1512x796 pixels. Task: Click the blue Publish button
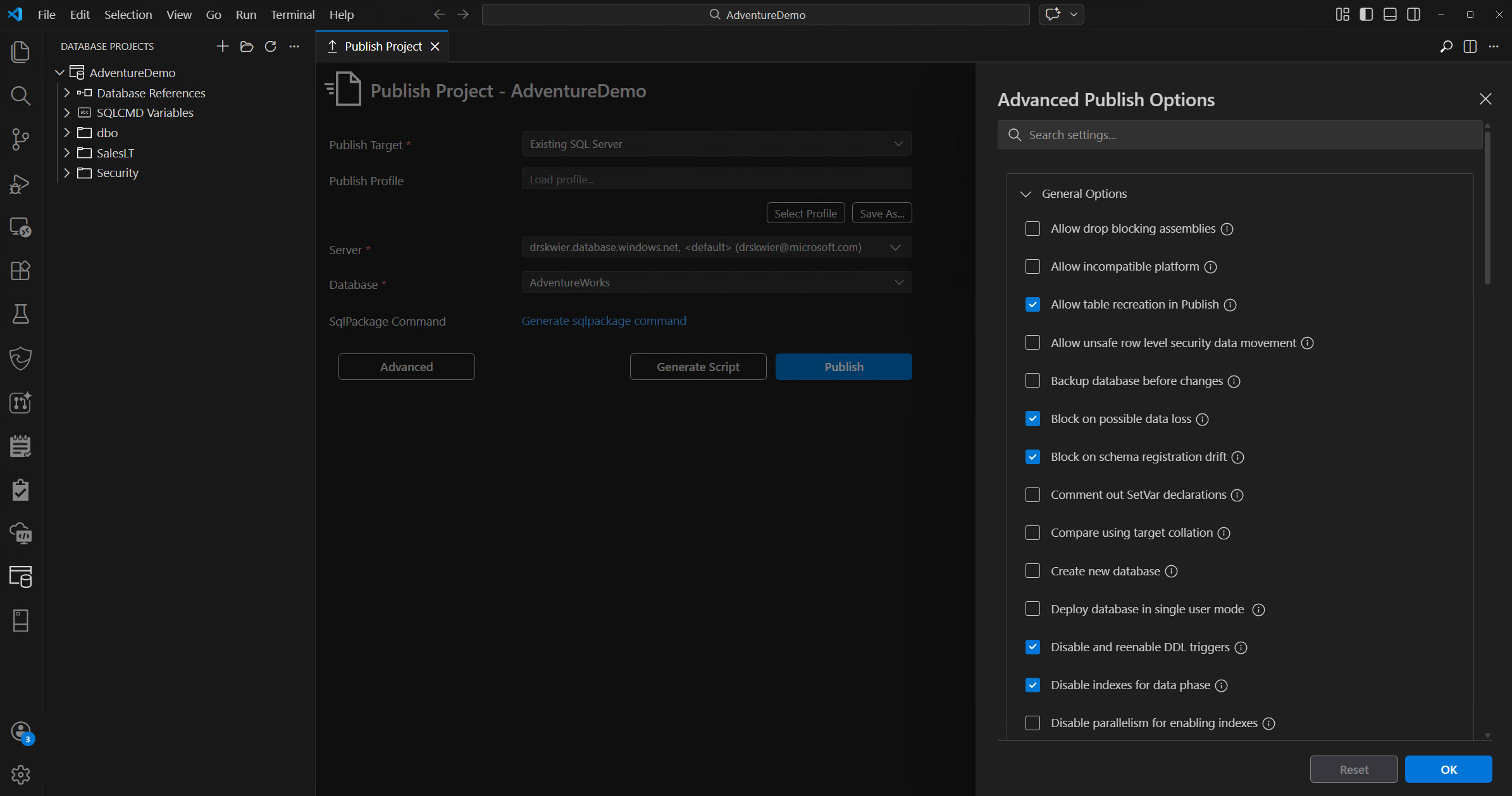843,367
